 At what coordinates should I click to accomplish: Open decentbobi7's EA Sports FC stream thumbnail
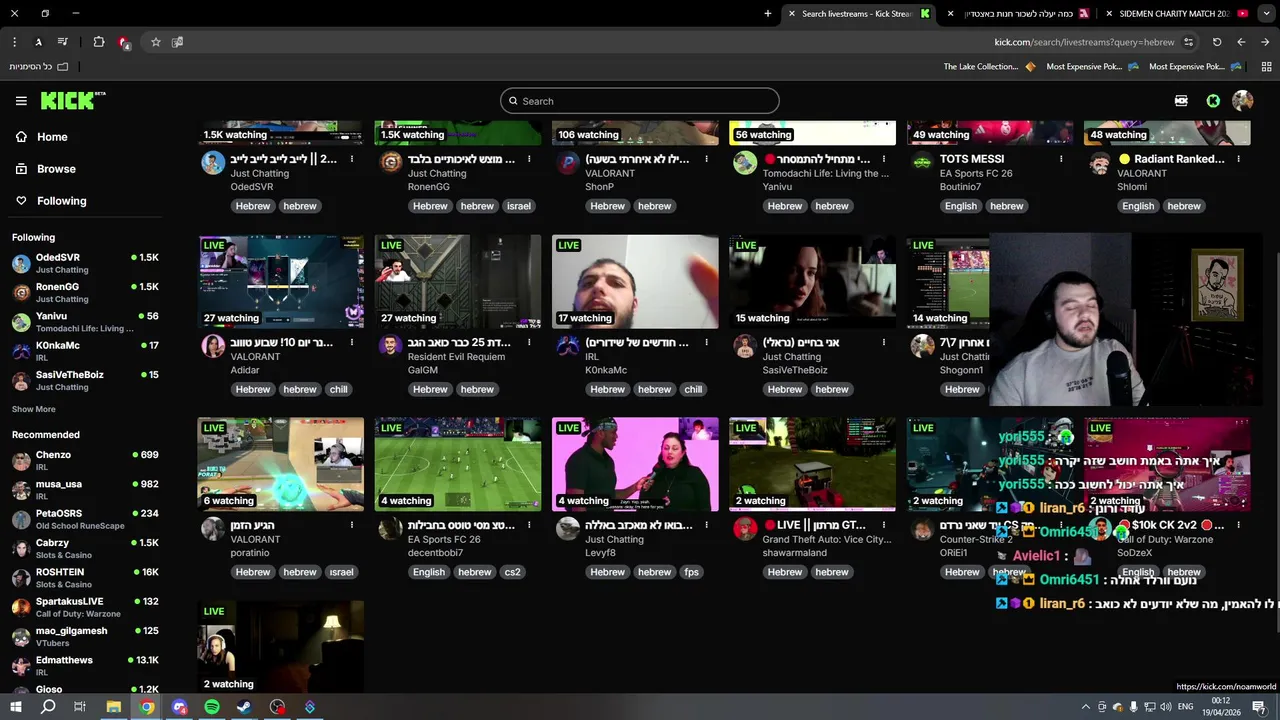(x=458, y=465)
